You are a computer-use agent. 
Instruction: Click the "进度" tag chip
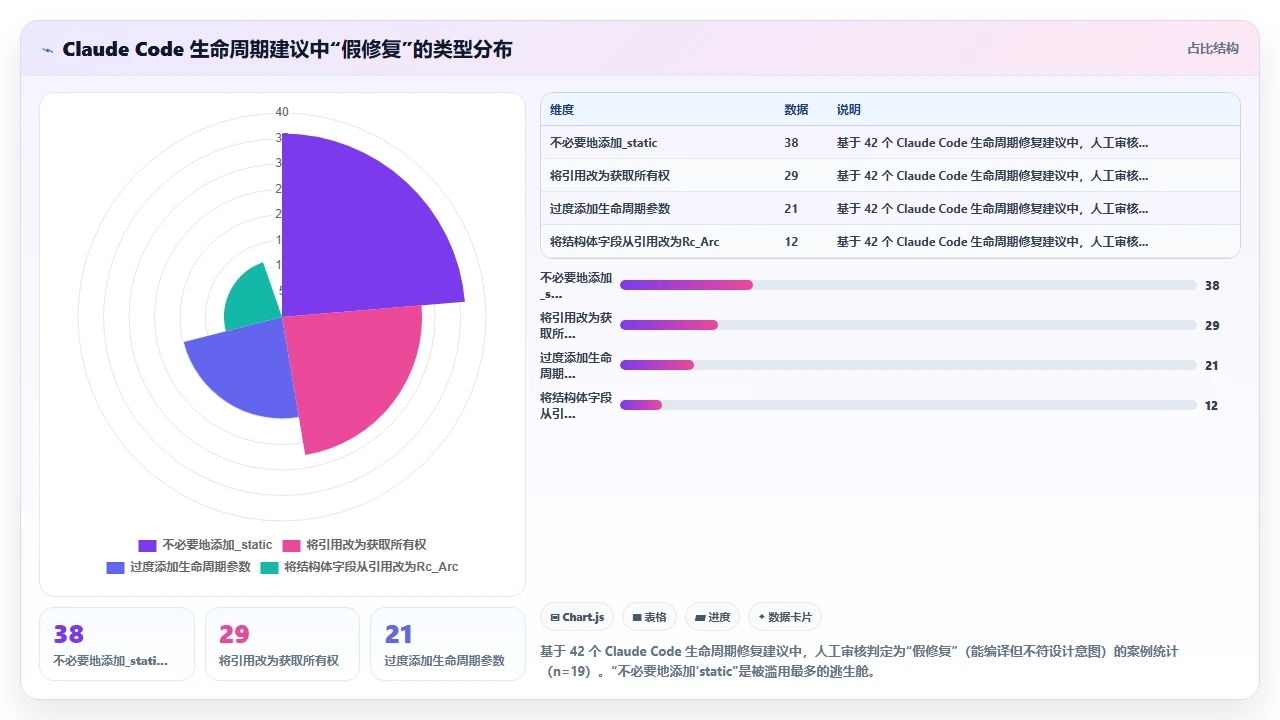point(713,617)
